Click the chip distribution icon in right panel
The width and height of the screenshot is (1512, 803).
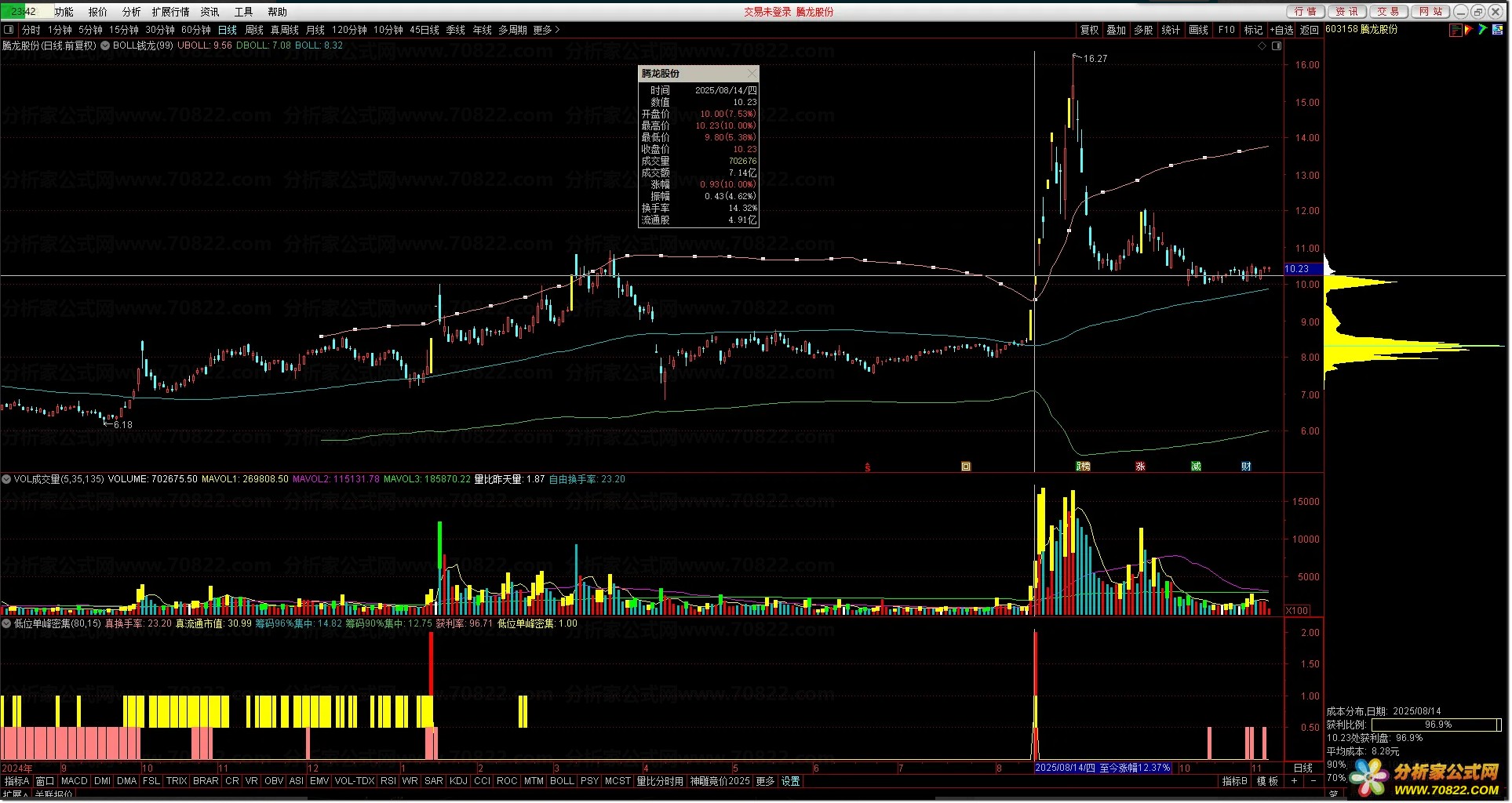[x=1456, y=30]
